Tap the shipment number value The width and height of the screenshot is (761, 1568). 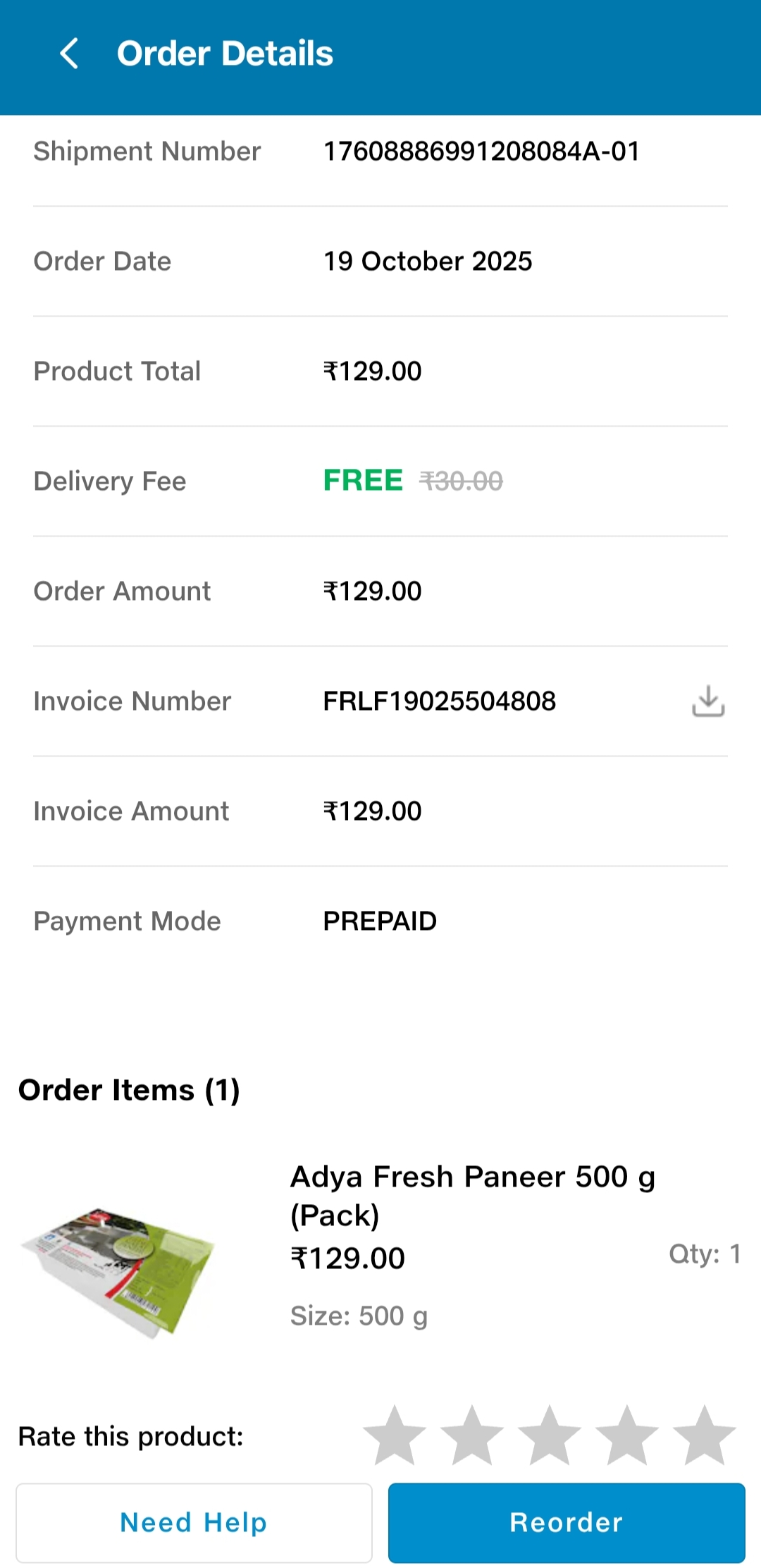(481, 151)
